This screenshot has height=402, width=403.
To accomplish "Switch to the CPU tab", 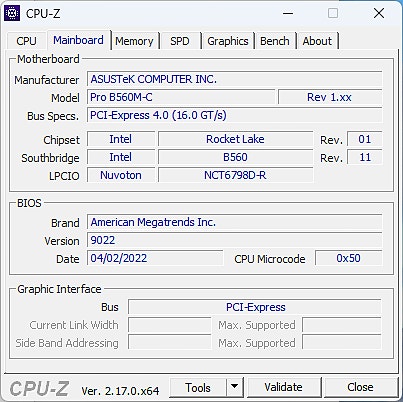I will pyautogui.click(x=26, y=41).
